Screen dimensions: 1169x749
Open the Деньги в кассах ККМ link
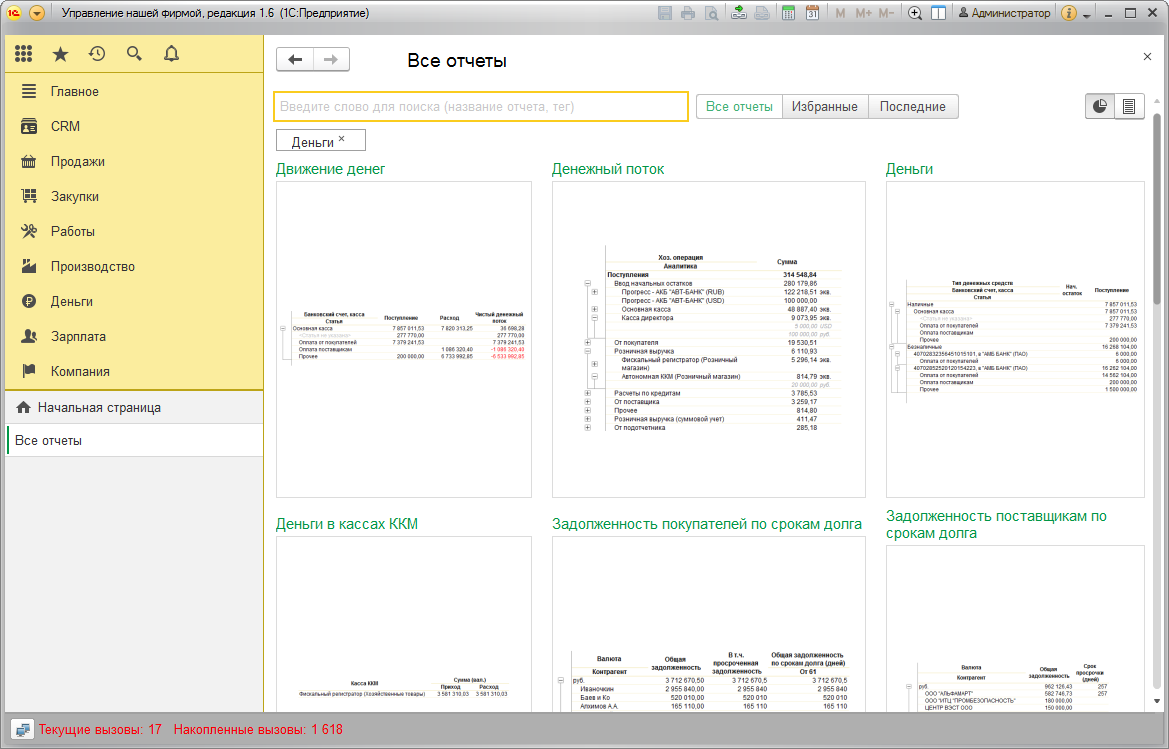point(347,524)
